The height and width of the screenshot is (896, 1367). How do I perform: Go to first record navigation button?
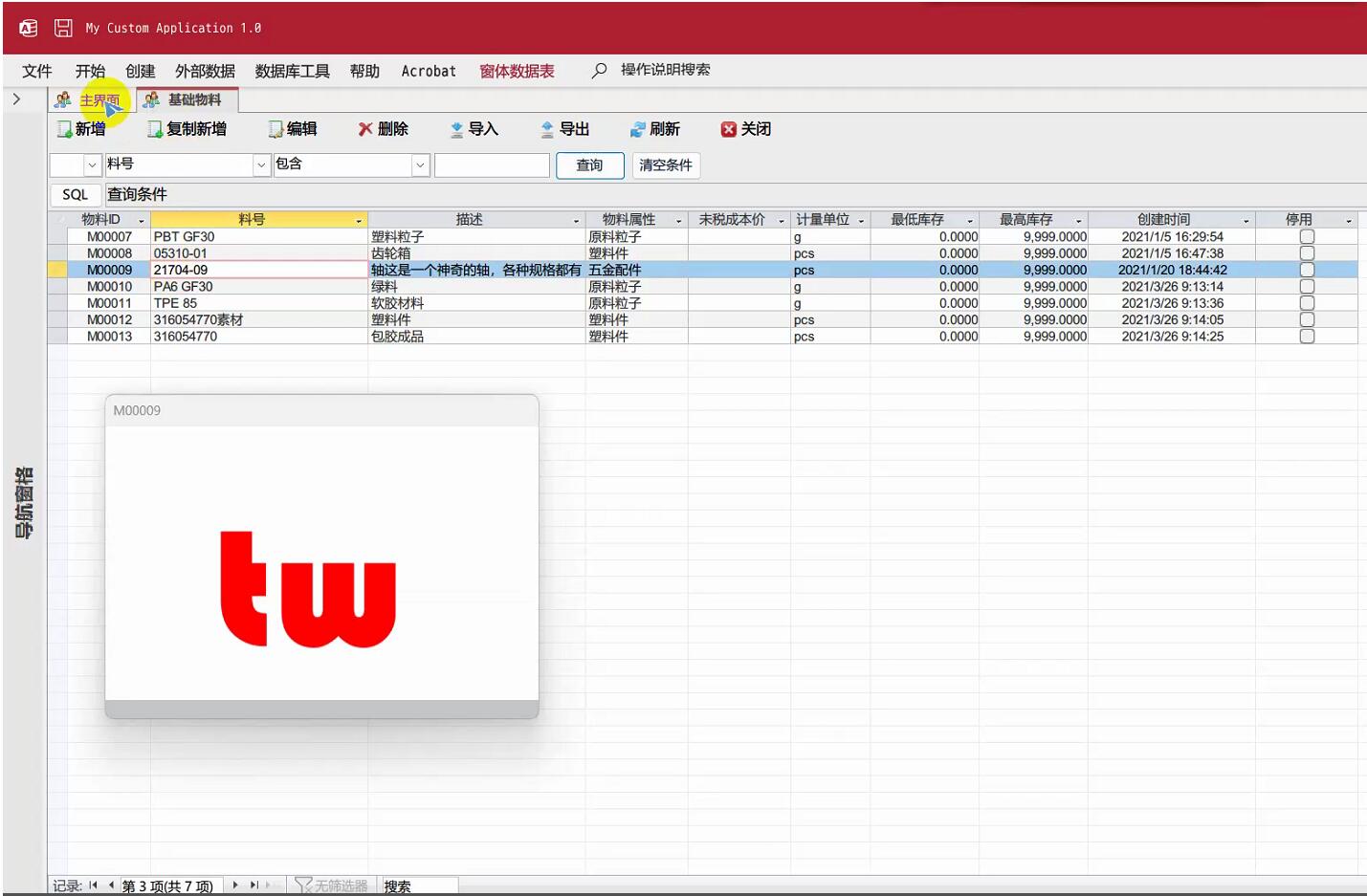93,885
